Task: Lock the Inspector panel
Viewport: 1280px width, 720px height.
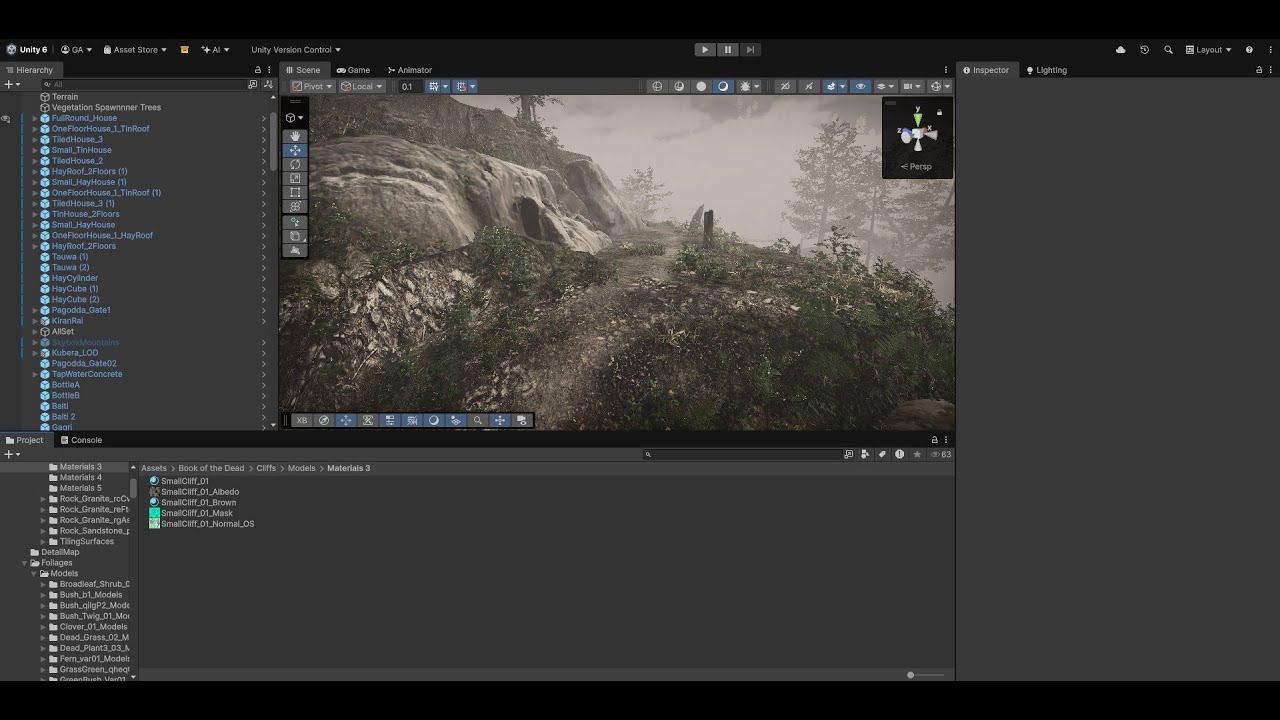Action: tap(1259, 70)
